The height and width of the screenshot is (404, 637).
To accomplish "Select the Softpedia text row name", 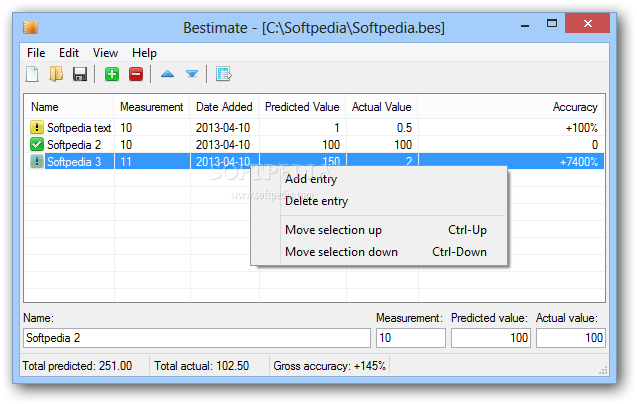I will (x=79, y=128).
